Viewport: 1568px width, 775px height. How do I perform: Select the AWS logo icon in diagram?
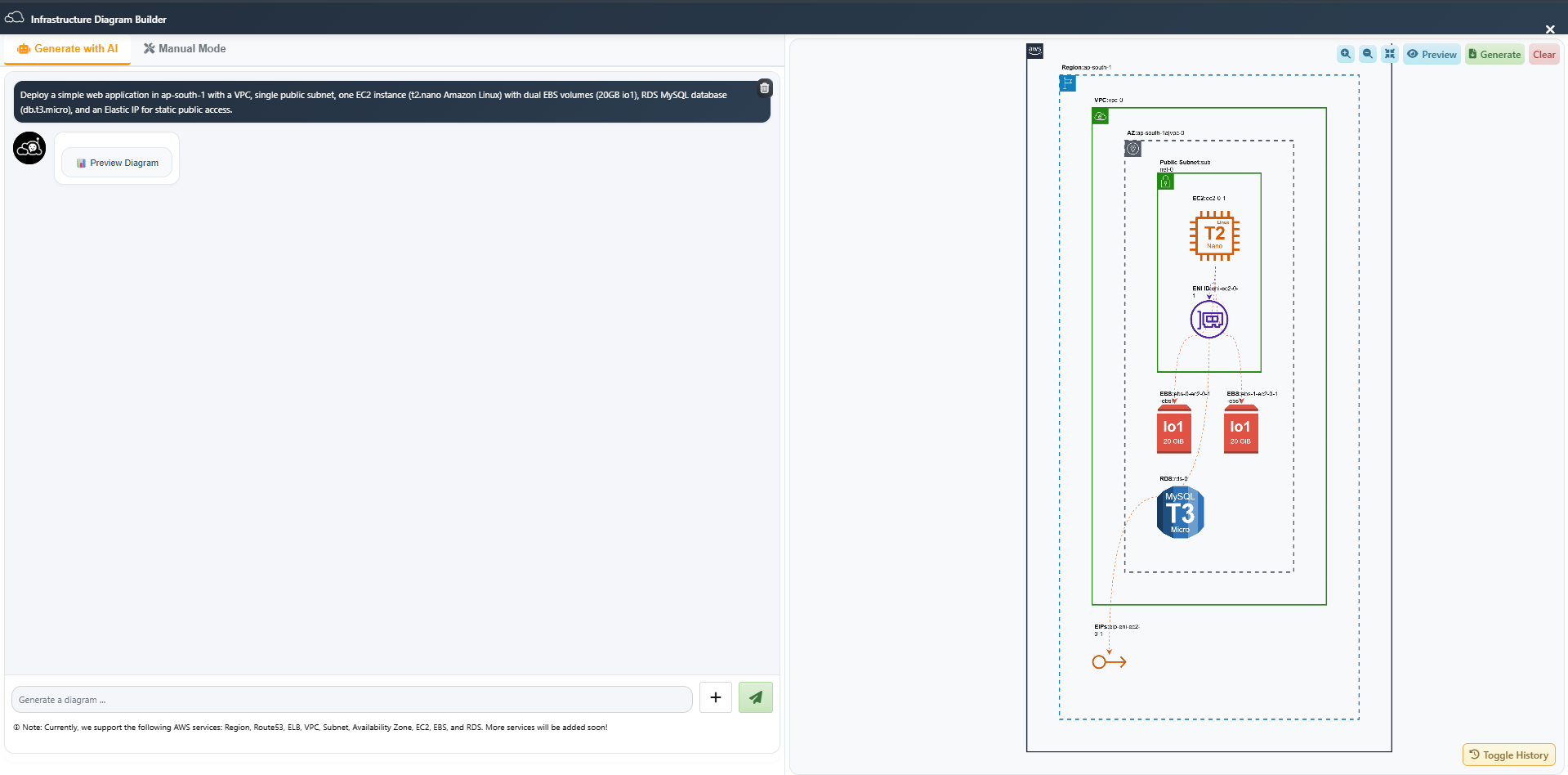point(1035,51)
